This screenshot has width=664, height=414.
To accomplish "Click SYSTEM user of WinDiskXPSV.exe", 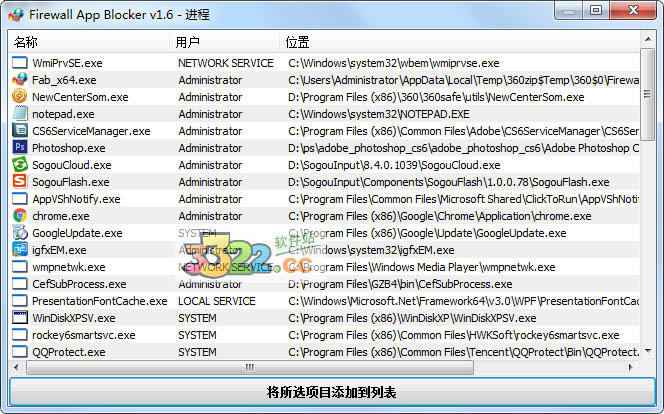I will point(197,318).
